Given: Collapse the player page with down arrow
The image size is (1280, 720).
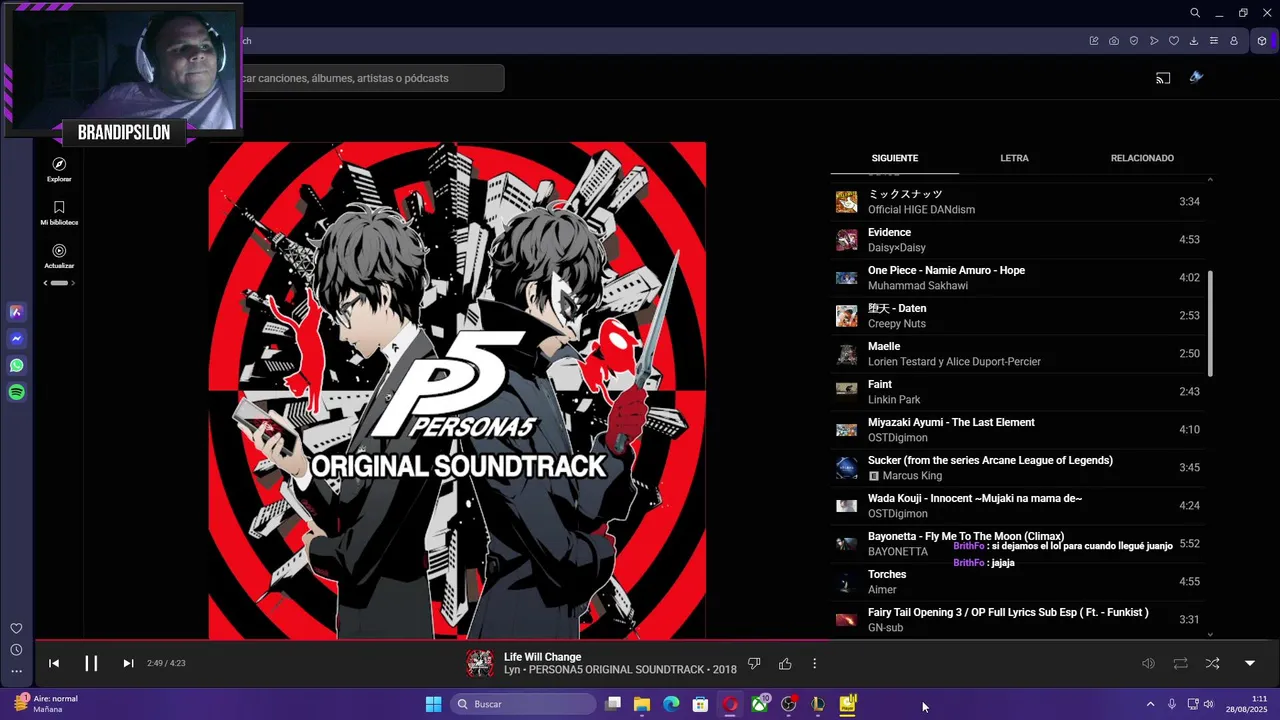Looking at the screenshot, I should click(1249, 663).
